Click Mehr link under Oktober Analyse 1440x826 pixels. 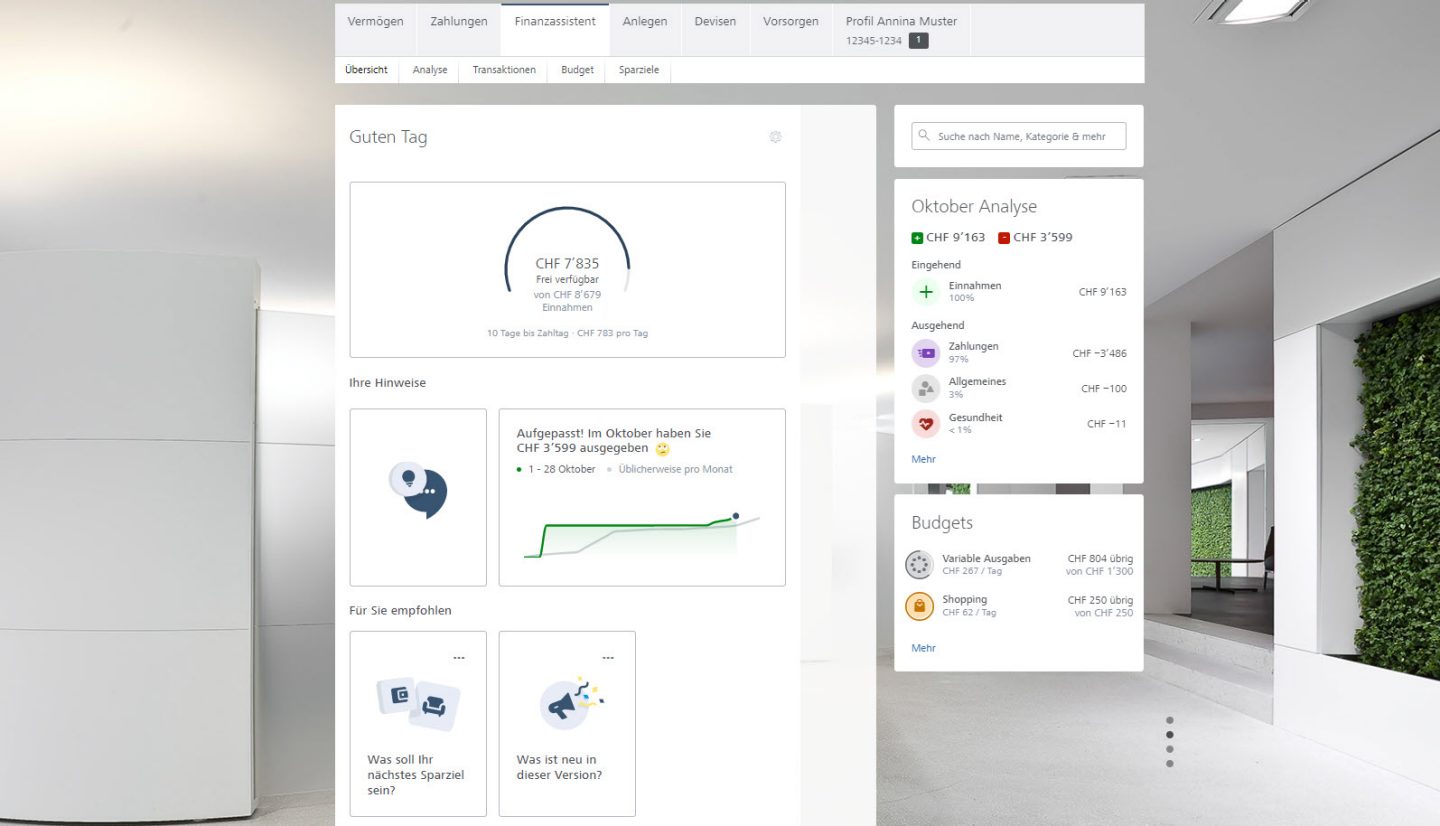[x=923, y=459]
